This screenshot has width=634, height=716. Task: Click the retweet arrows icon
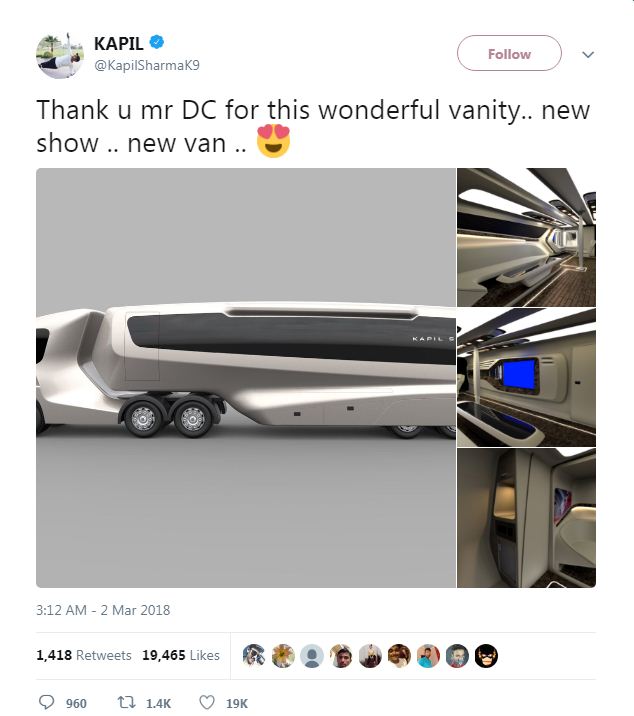(126, 702)
